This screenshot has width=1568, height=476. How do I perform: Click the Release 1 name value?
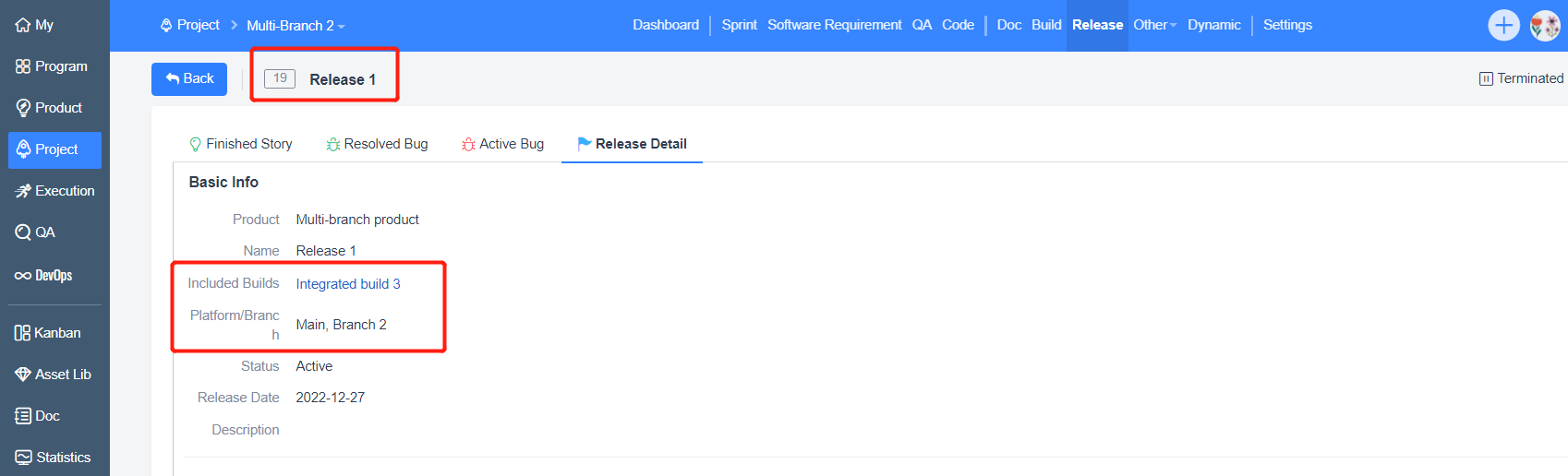click(x=326, y=251)
